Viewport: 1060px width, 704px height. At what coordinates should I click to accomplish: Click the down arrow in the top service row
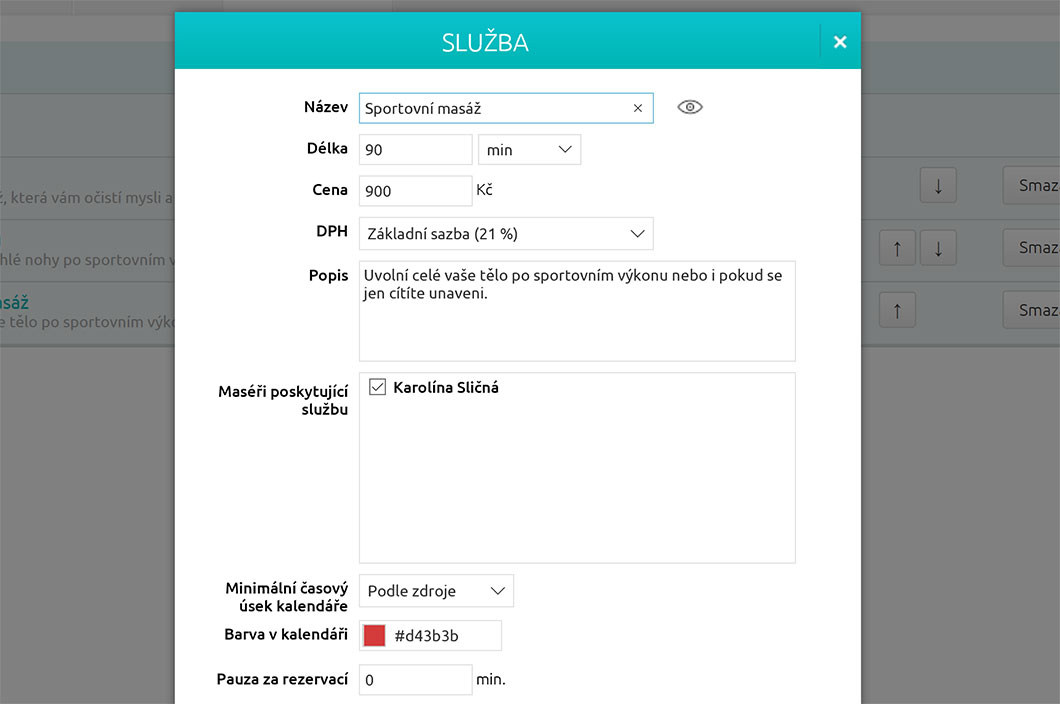coord(938,186)
